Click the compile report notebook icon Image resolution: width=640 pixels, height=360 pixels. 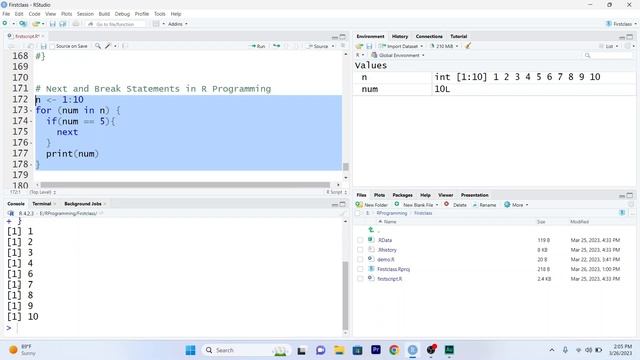[125, 46]
